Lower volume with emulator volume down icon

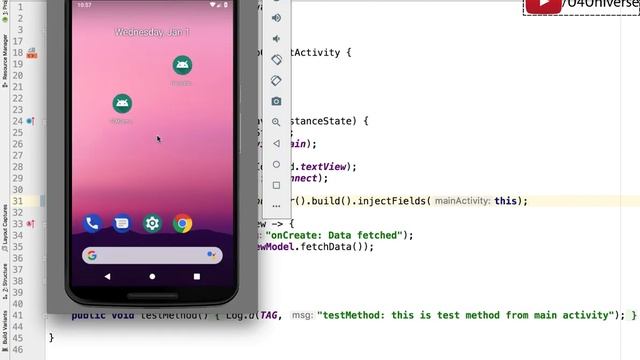(x=276, y=39)
